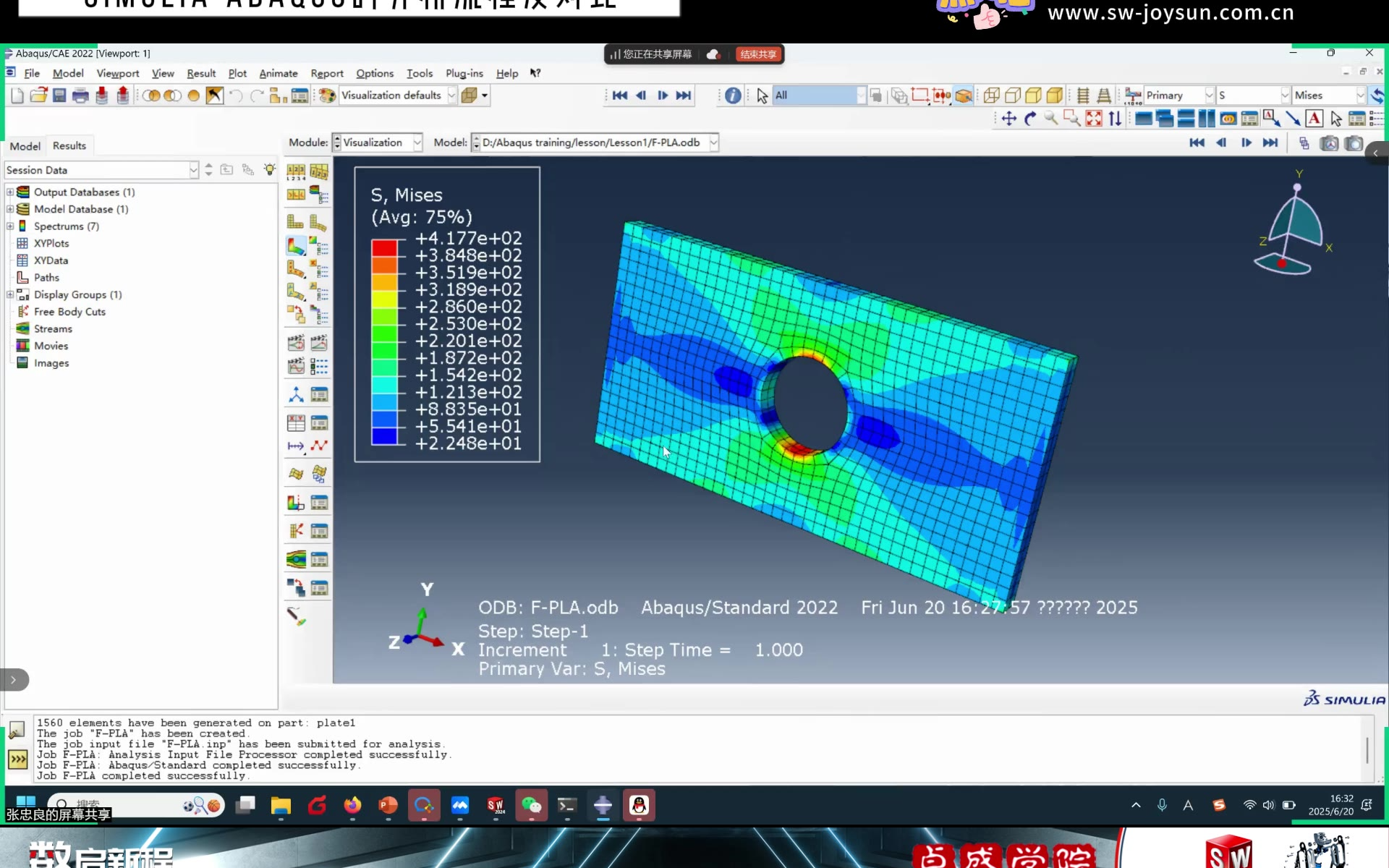
Task: Click the message area scrollbar
Action: (1367, 750)
